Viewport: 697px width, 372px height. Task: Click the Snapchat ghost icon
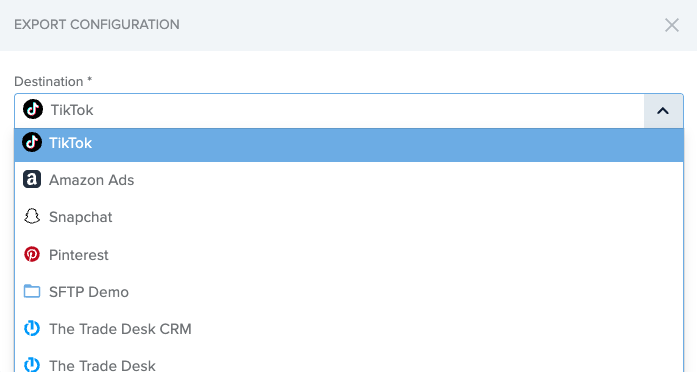click(x=32, y=216)
